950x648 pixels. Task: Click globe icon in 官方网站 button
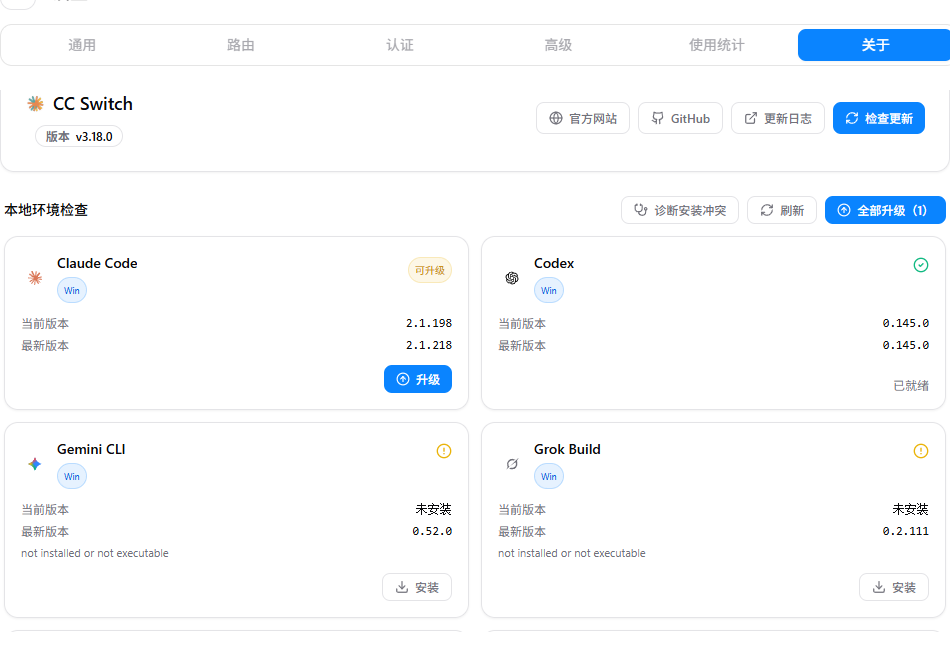coord(556,118)
